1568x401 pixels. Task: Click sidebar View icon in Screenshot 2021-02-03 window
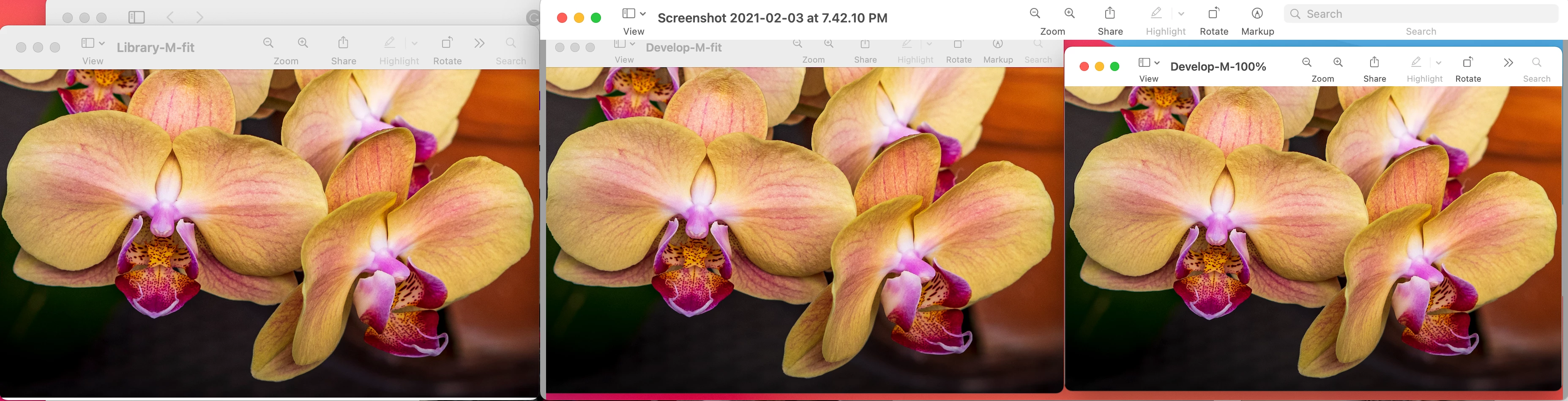coord(629,14)
